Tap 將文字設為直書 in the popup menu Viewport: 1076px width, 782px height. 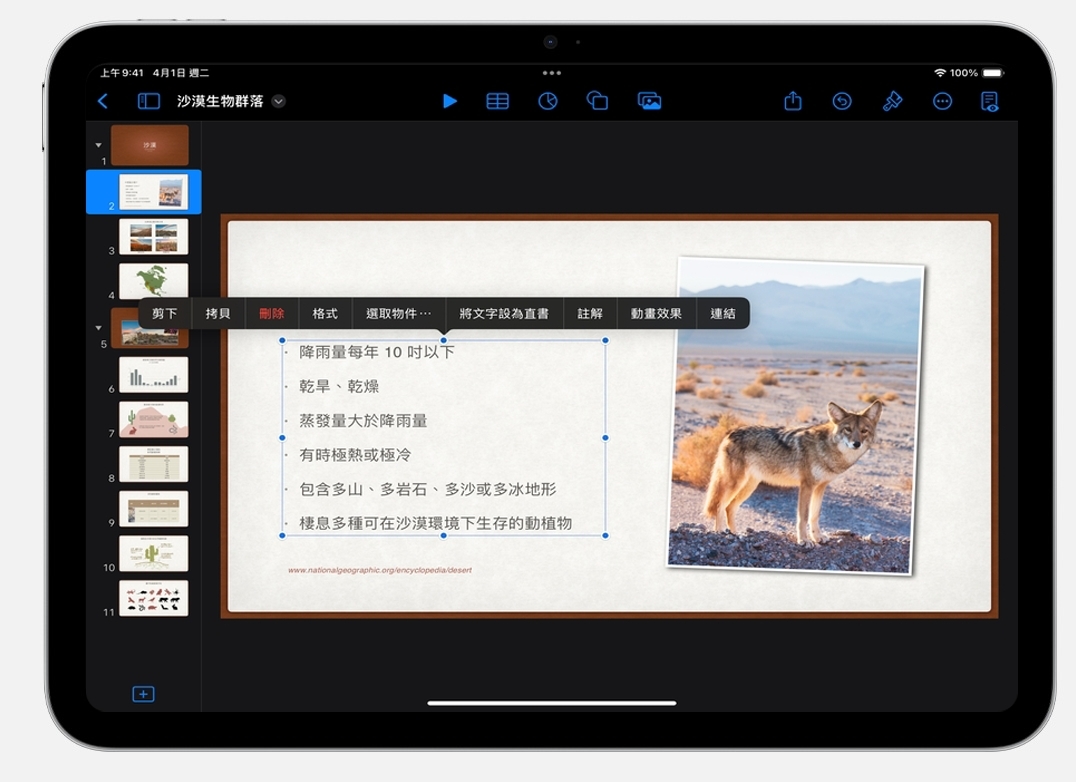point(504,313)
